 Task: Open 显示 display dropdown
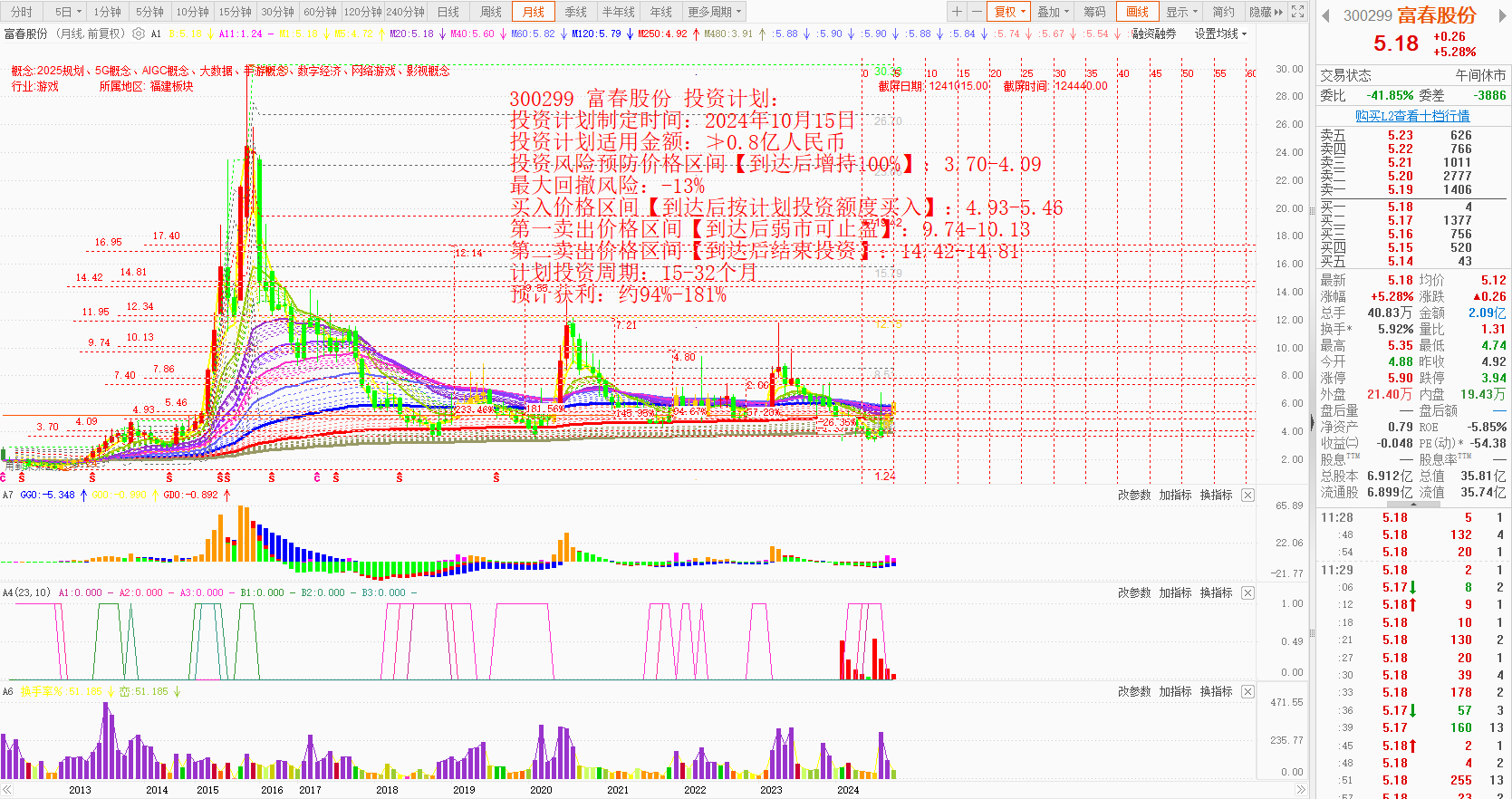(x=1181, y=12)
